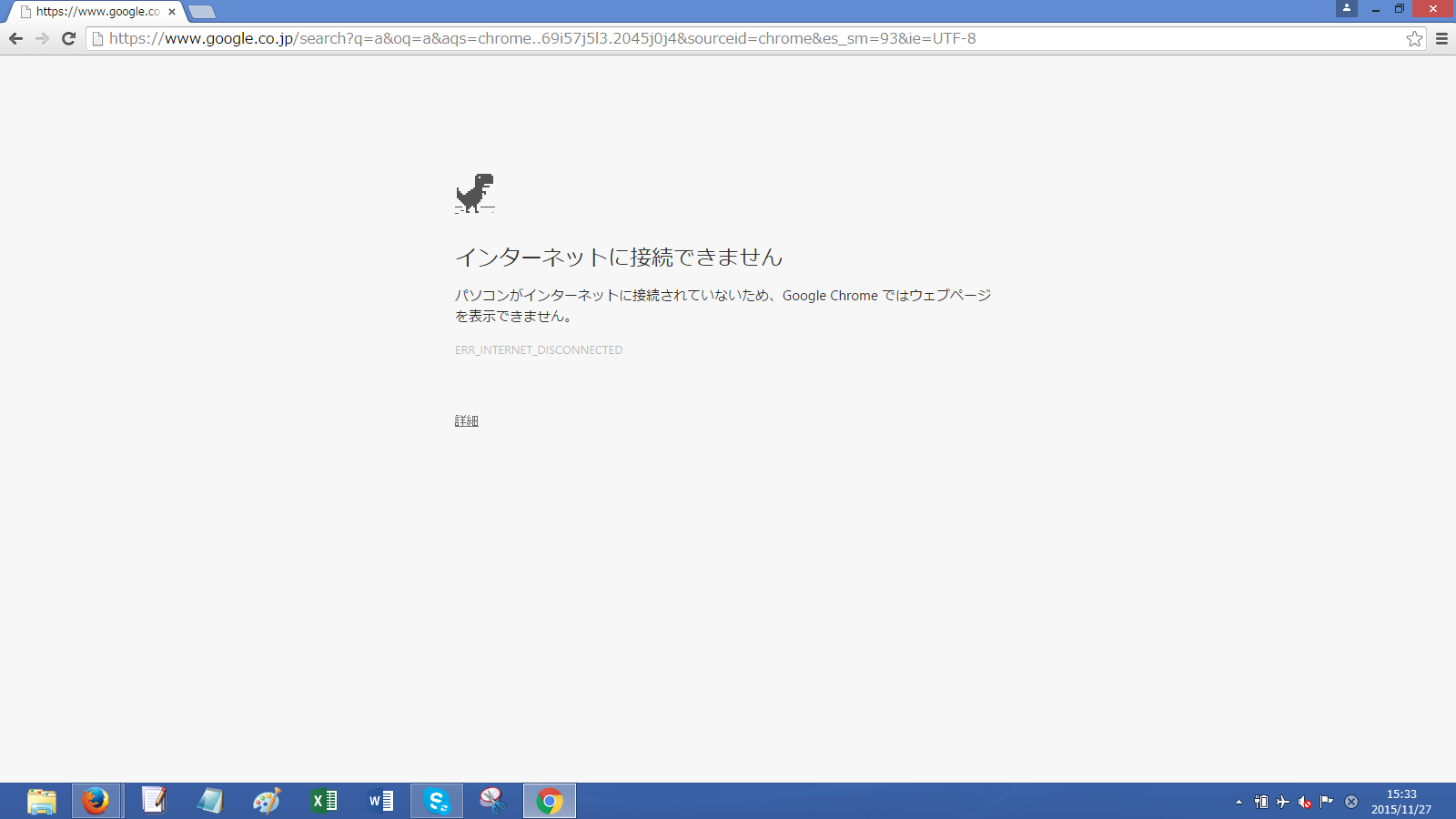The width and height of the screenshot is (1456, 819).
Task: Open File Explorer from the taskbar
Action: pyautogui.click(x=41, y=801)
